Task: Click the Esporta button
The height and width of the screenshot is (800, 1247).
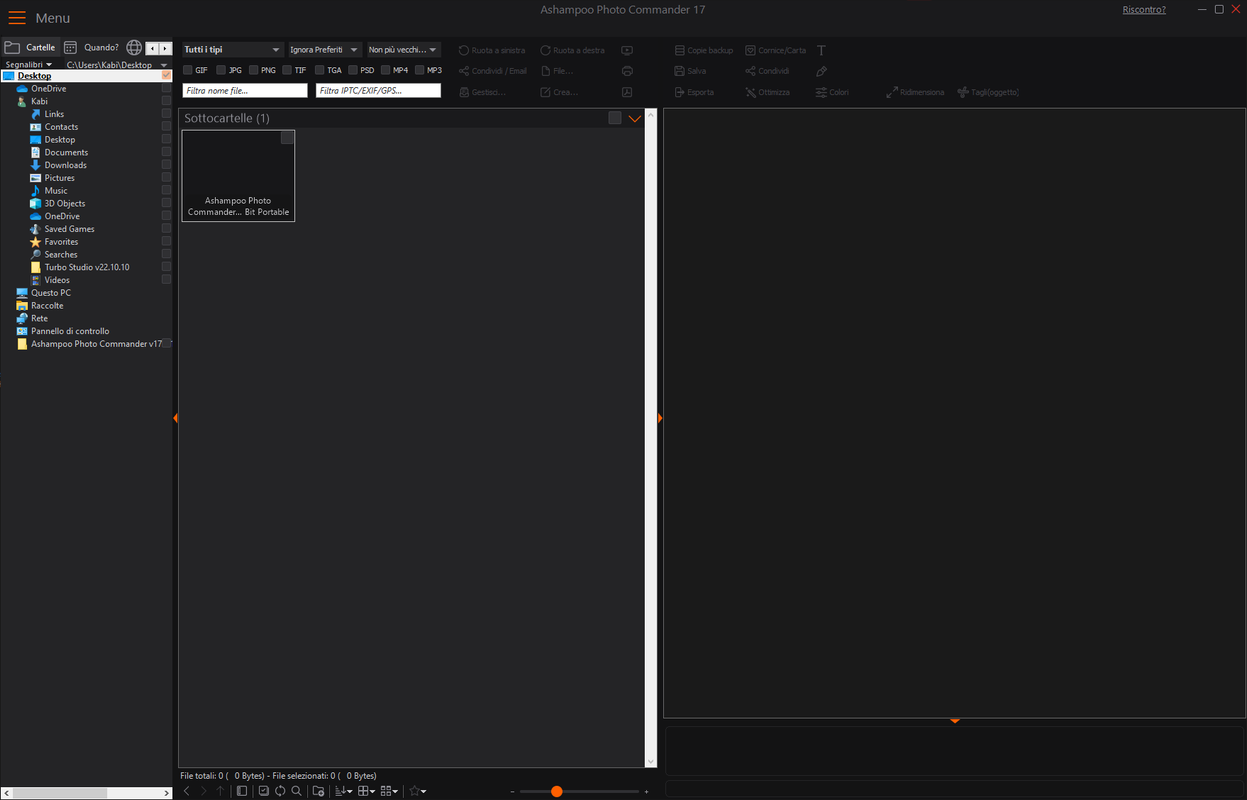Action: [x=694, y=92]
